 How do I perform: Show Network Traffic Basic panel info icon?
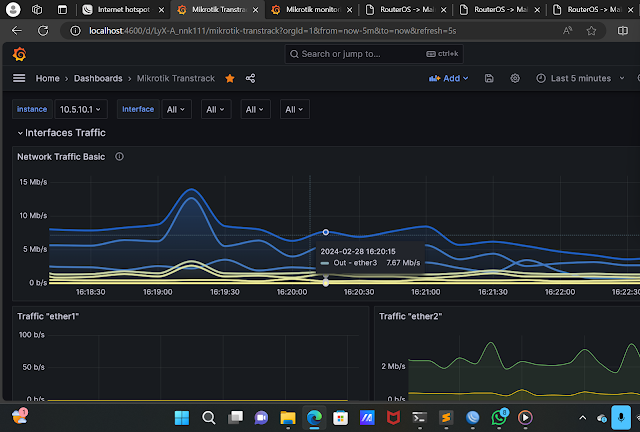(x=119, y=156)
